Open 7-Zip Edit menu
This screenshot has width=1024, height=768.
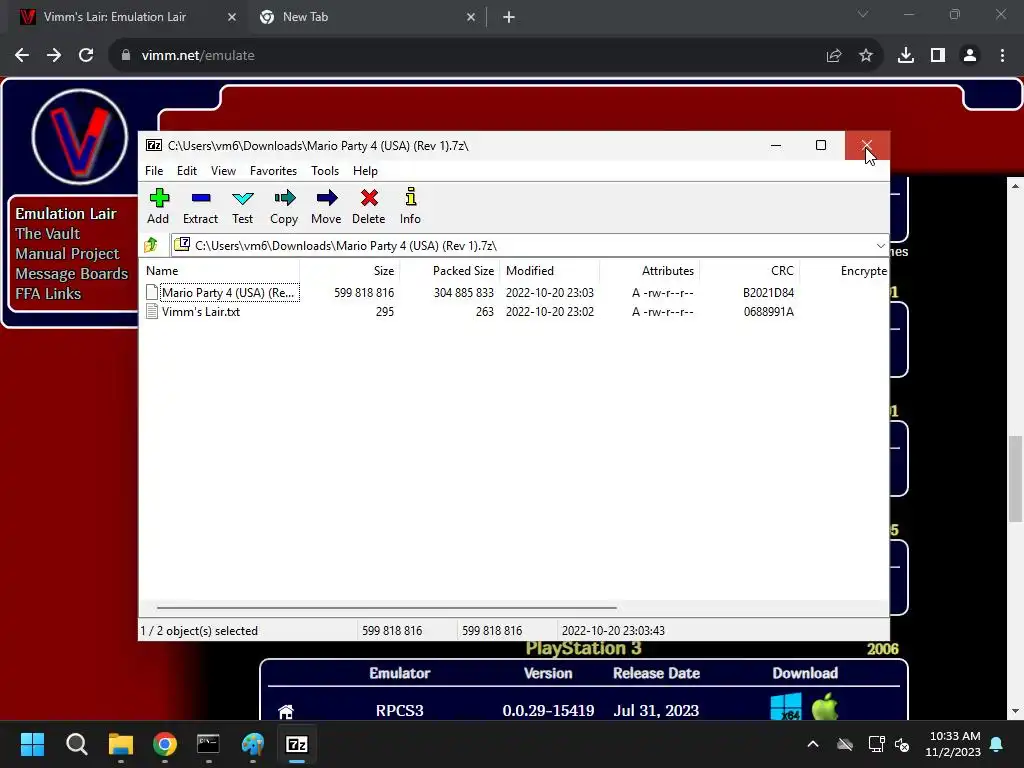(187, 170)
